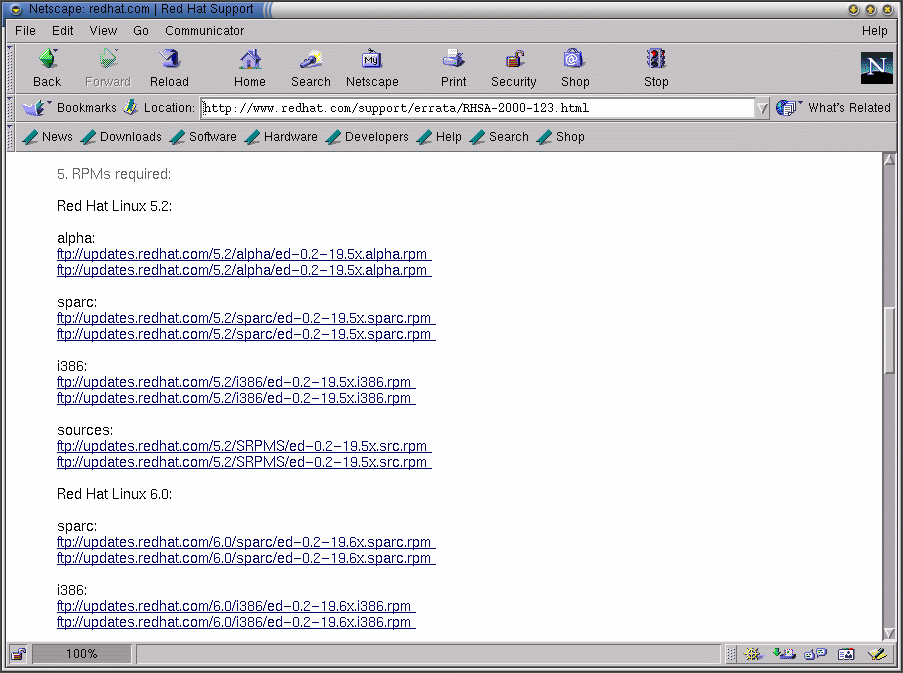Click the 'sources:' label
This screenshot has height=673, width=903.
[85, 430]
